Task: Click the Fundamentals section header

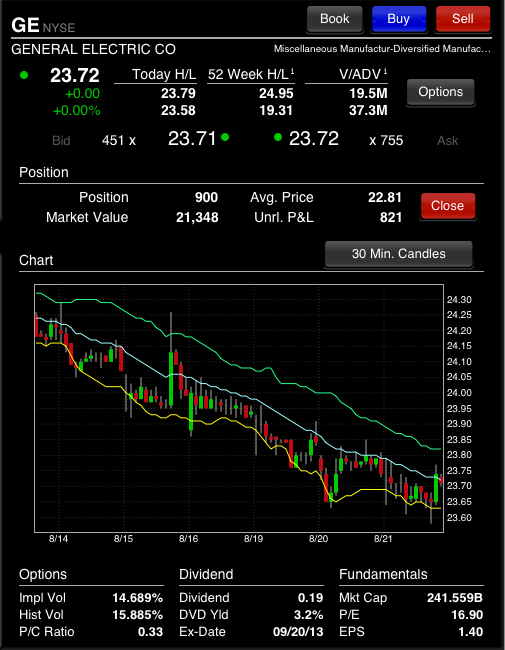Action: (383, 575)
